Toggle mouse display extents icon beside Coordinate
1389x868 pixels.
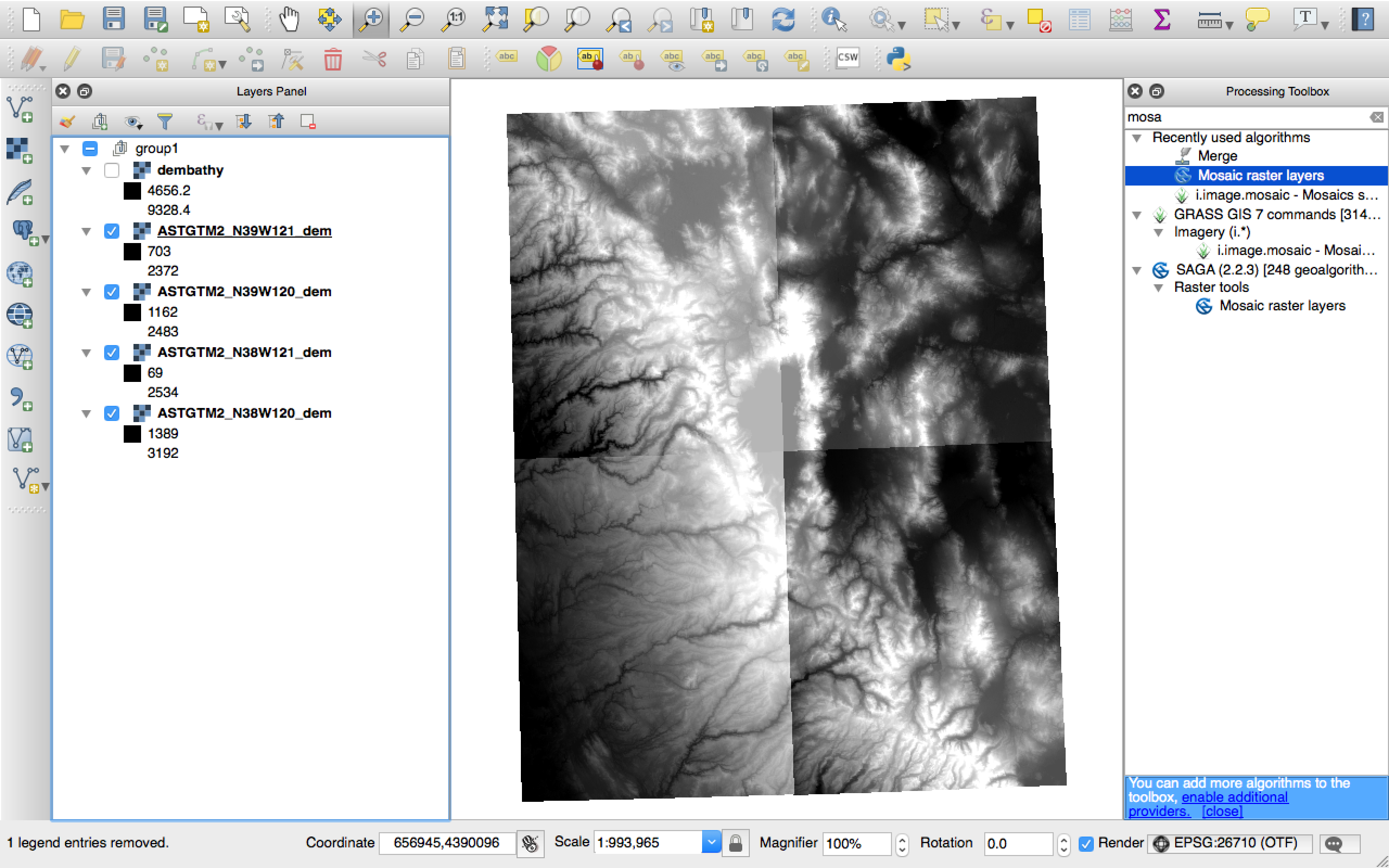[x=530, y=843]
